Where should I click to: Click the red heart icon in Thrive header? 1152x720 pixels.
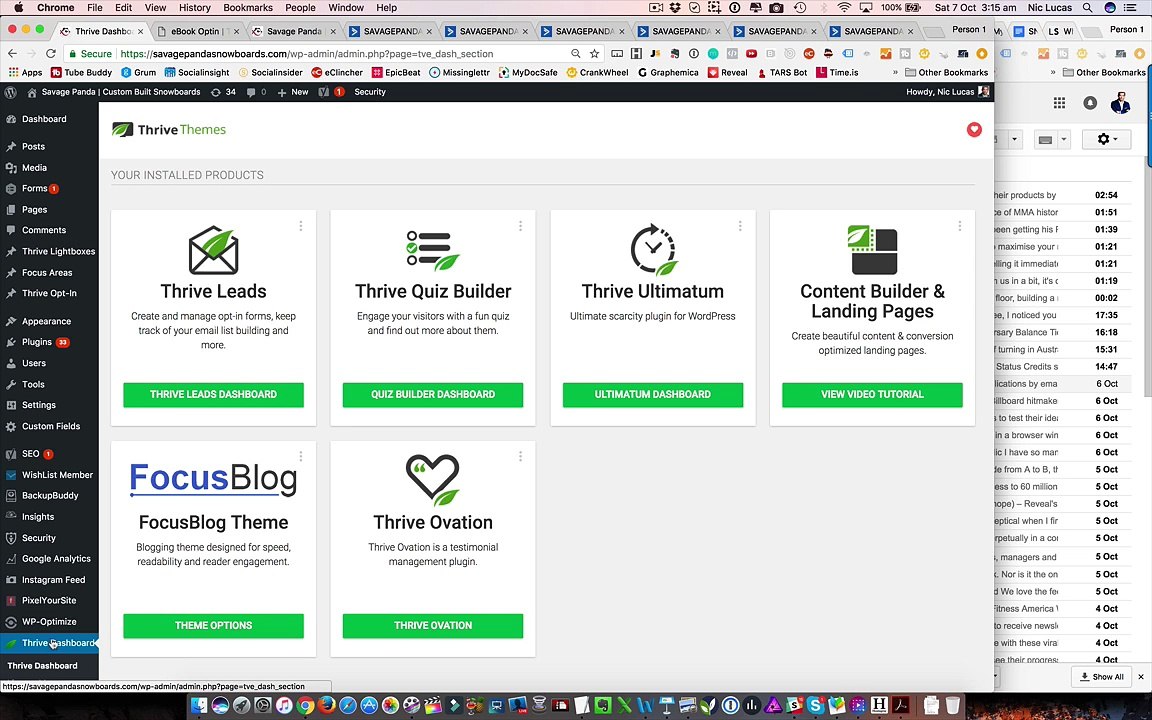974,130
